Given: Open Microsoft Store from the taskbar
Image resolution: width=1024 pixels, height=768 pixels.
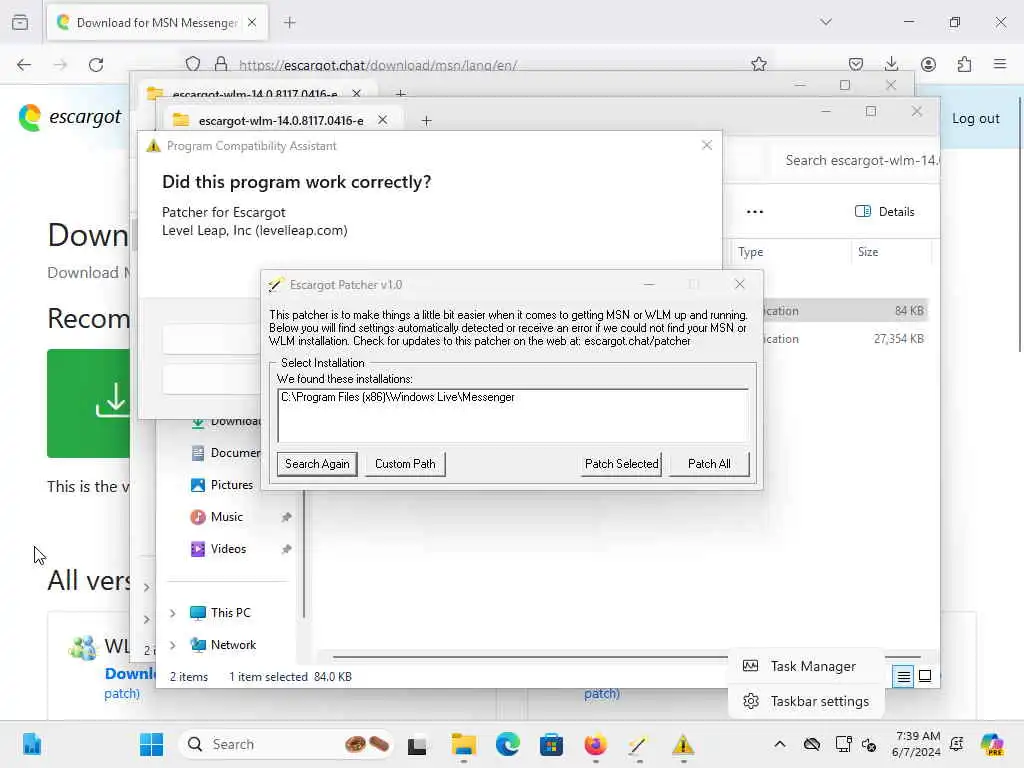Looking at the screenshot, I should coord(551,744).
